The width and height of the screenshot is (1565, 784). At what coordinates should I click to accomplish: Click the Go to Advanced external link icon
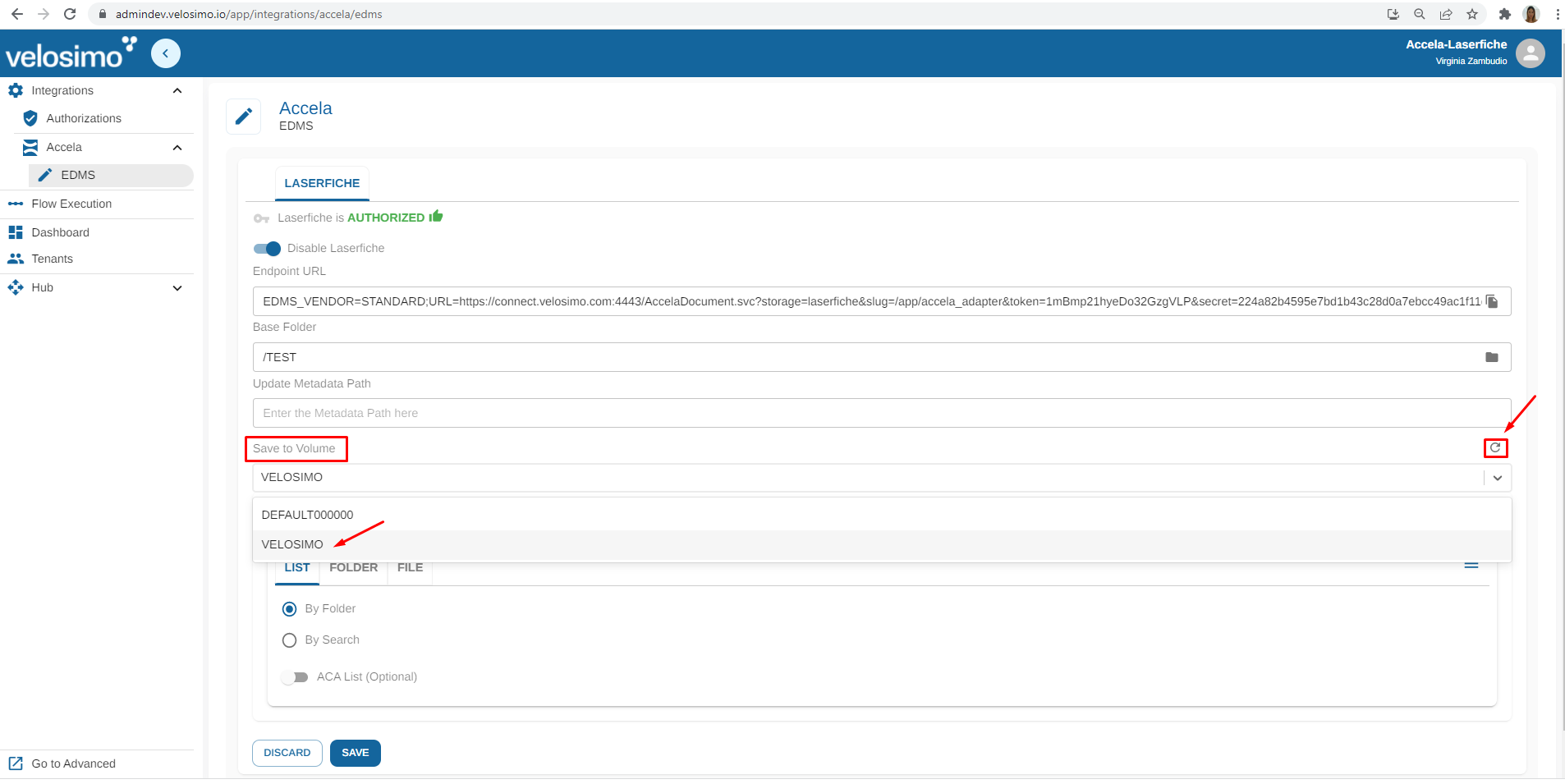(x=16, y=763)
